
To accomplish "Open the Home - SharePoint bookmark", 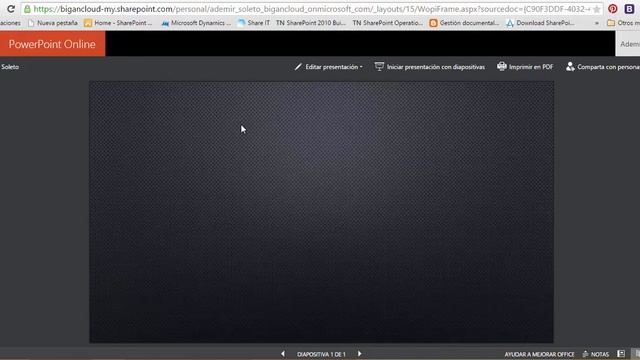I will [118, 23].
